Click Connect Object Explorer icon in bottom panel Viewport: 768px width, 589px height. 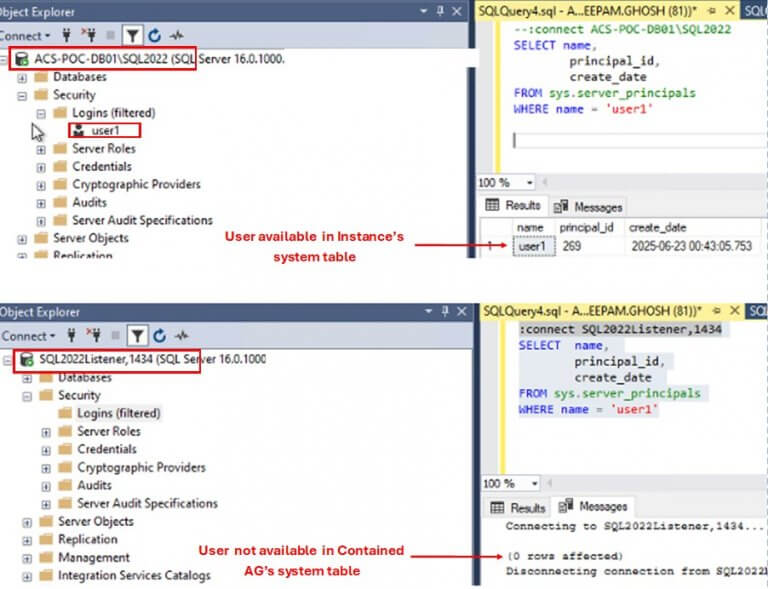click(72, 336)
